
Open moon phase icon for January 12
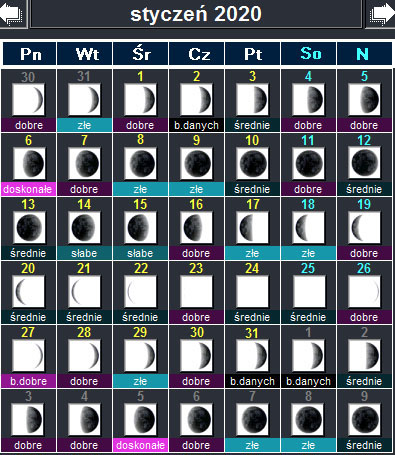[364, 163]
